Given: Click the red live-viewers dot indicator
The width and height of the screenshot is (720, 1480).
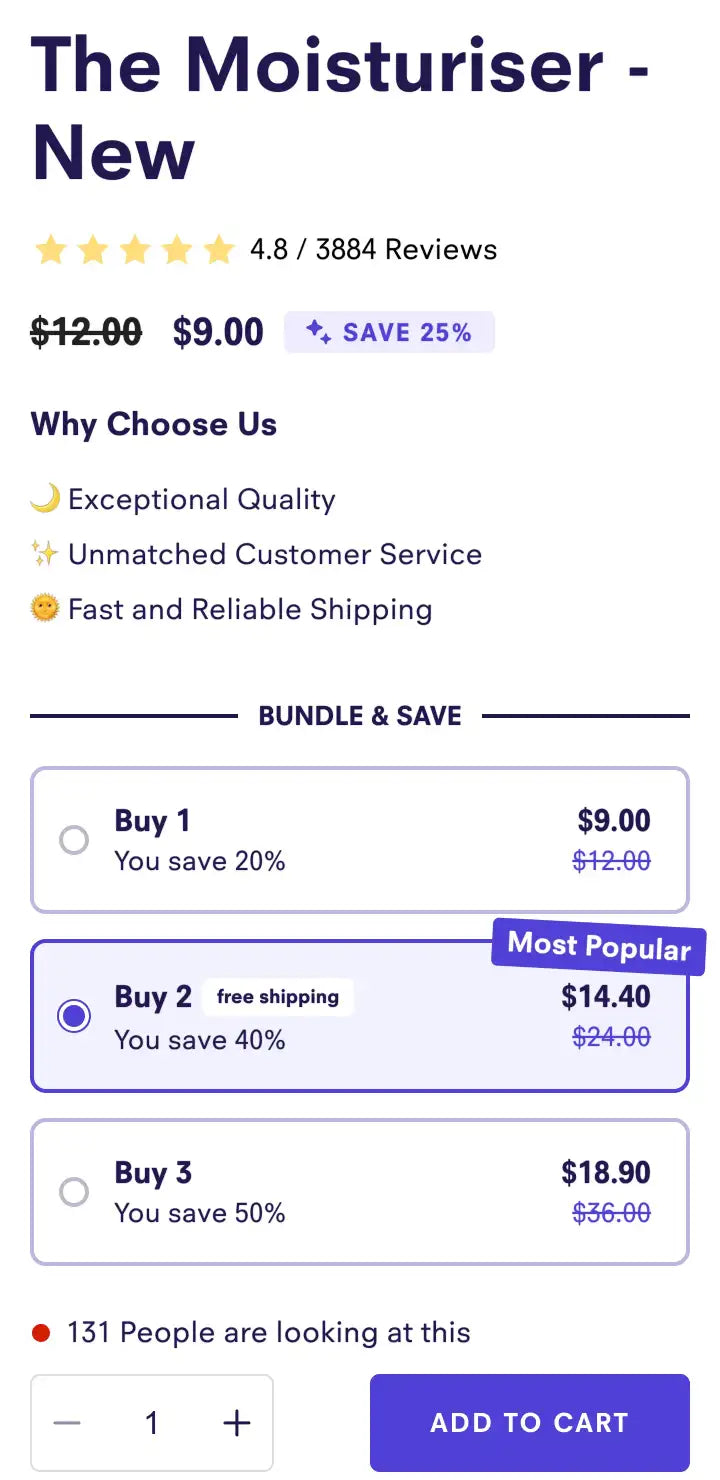Looking at the screenshot, I should (41, 1333).
